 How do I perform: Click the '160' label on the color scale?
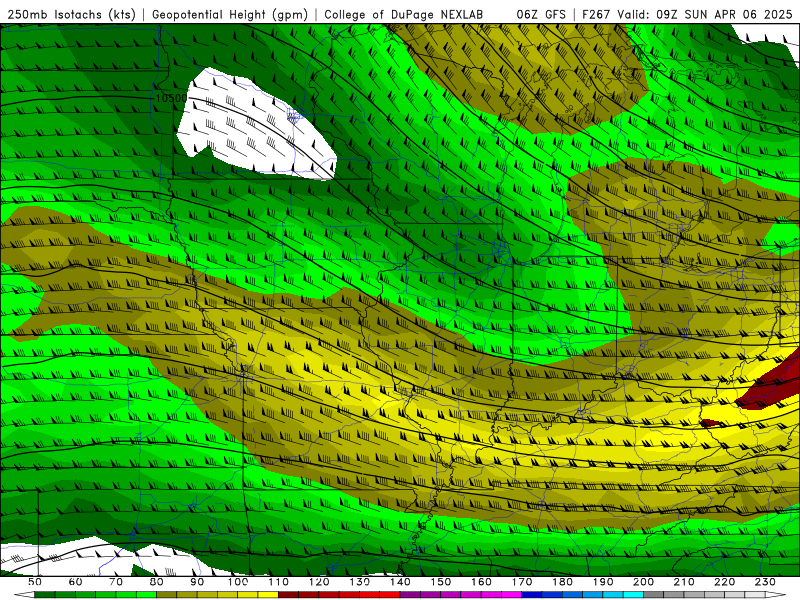click(x=481, y=582)
